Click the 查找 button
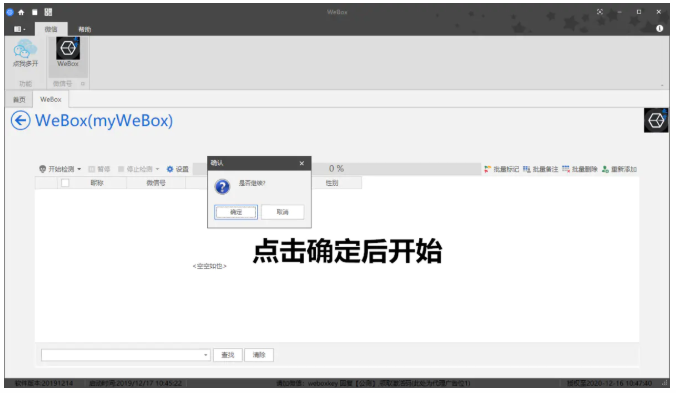 click(x=228, y=355)
